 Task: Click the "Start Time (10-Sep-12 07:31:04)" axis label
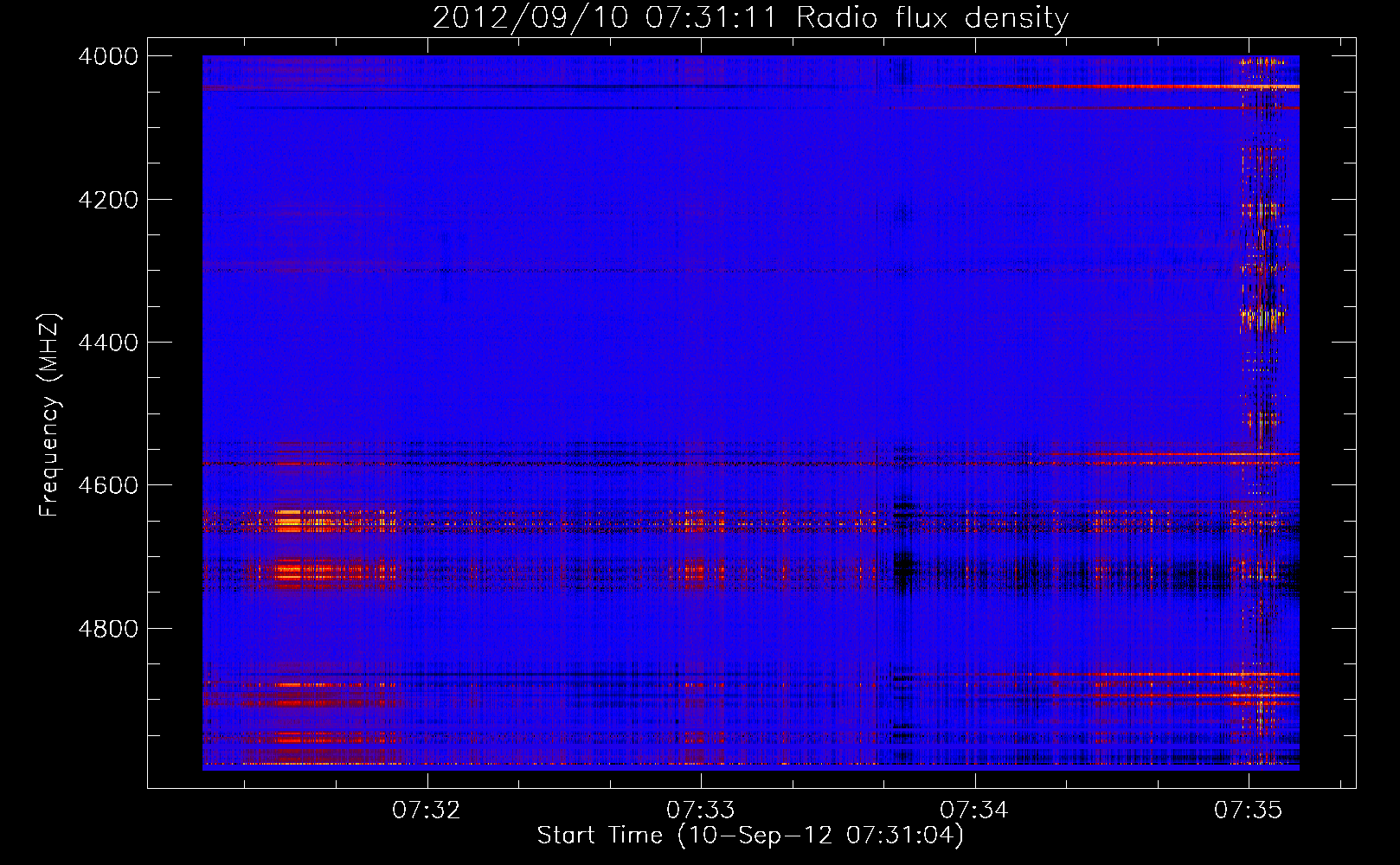[x=750, y=836]
